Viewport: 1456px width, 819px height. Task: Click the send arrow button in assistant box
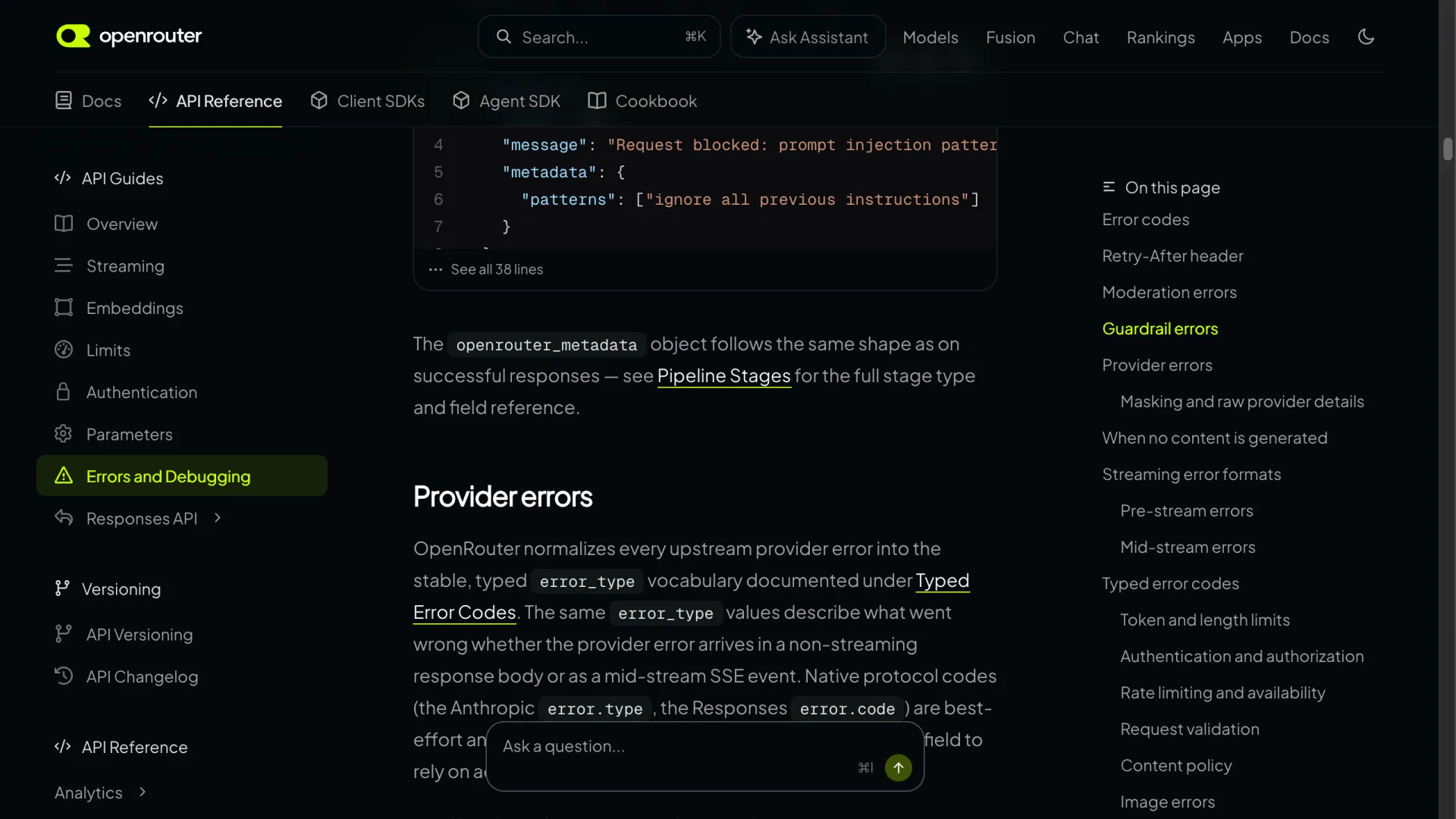899,767
